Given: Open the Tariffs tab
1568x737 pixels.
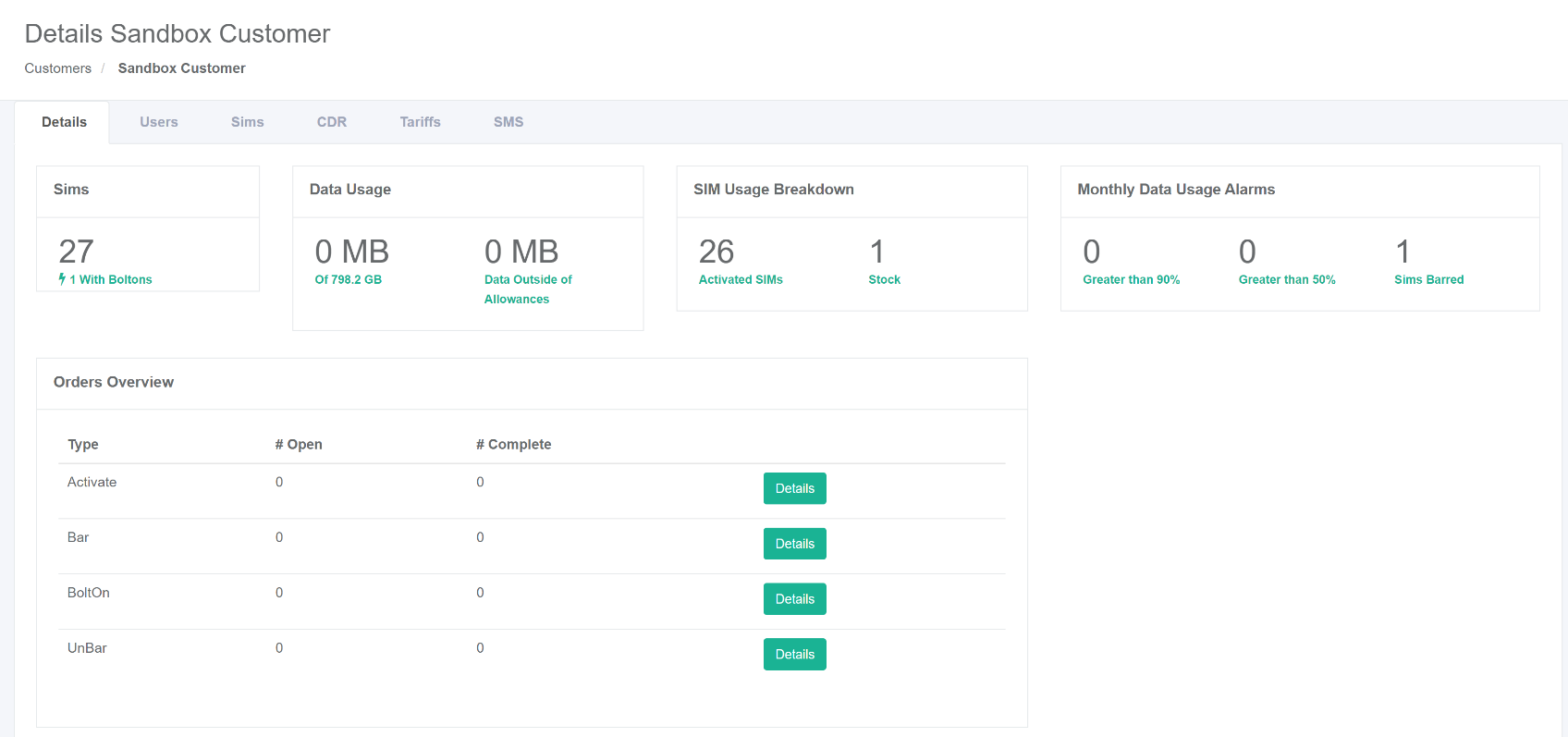Looking at the screenshot, I should coord(421,122).
